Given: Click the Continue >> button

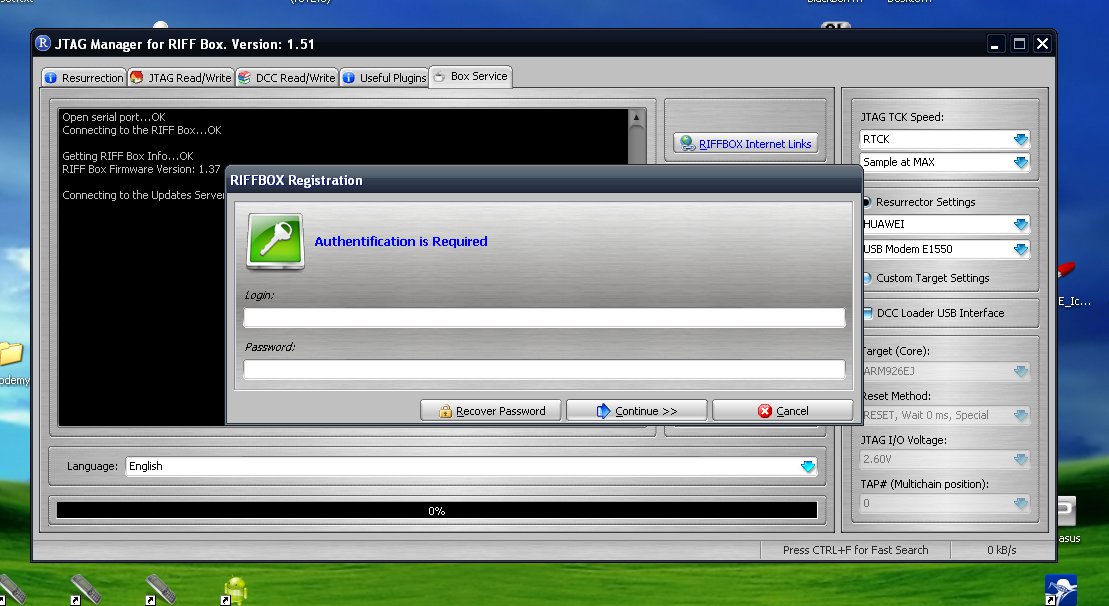Looking at the screenshot, I should coord(637,411).
